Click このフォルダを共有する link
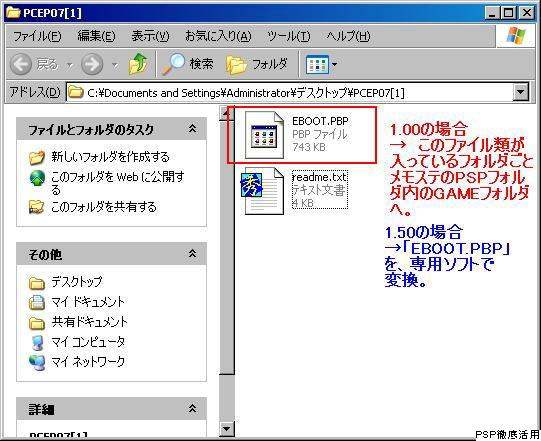Image resolution: width=541 pixels, height=441 pixels. (x=104, y=207)
